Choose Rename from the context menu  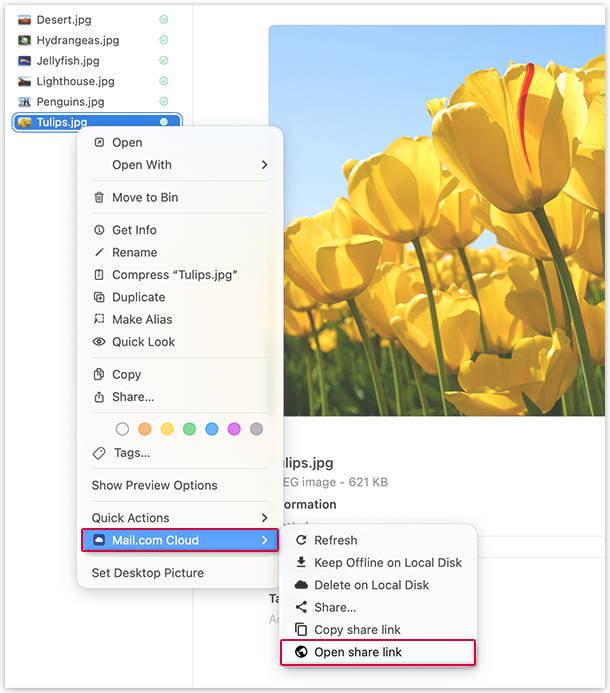(x=134, y=253)
